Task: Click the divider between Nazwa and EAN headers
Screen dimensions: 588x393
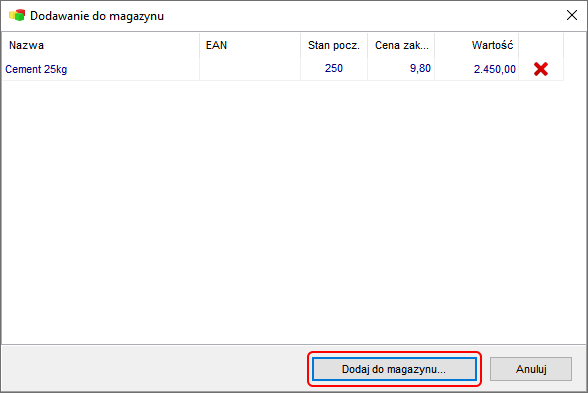Action: (x=200, y=45)
